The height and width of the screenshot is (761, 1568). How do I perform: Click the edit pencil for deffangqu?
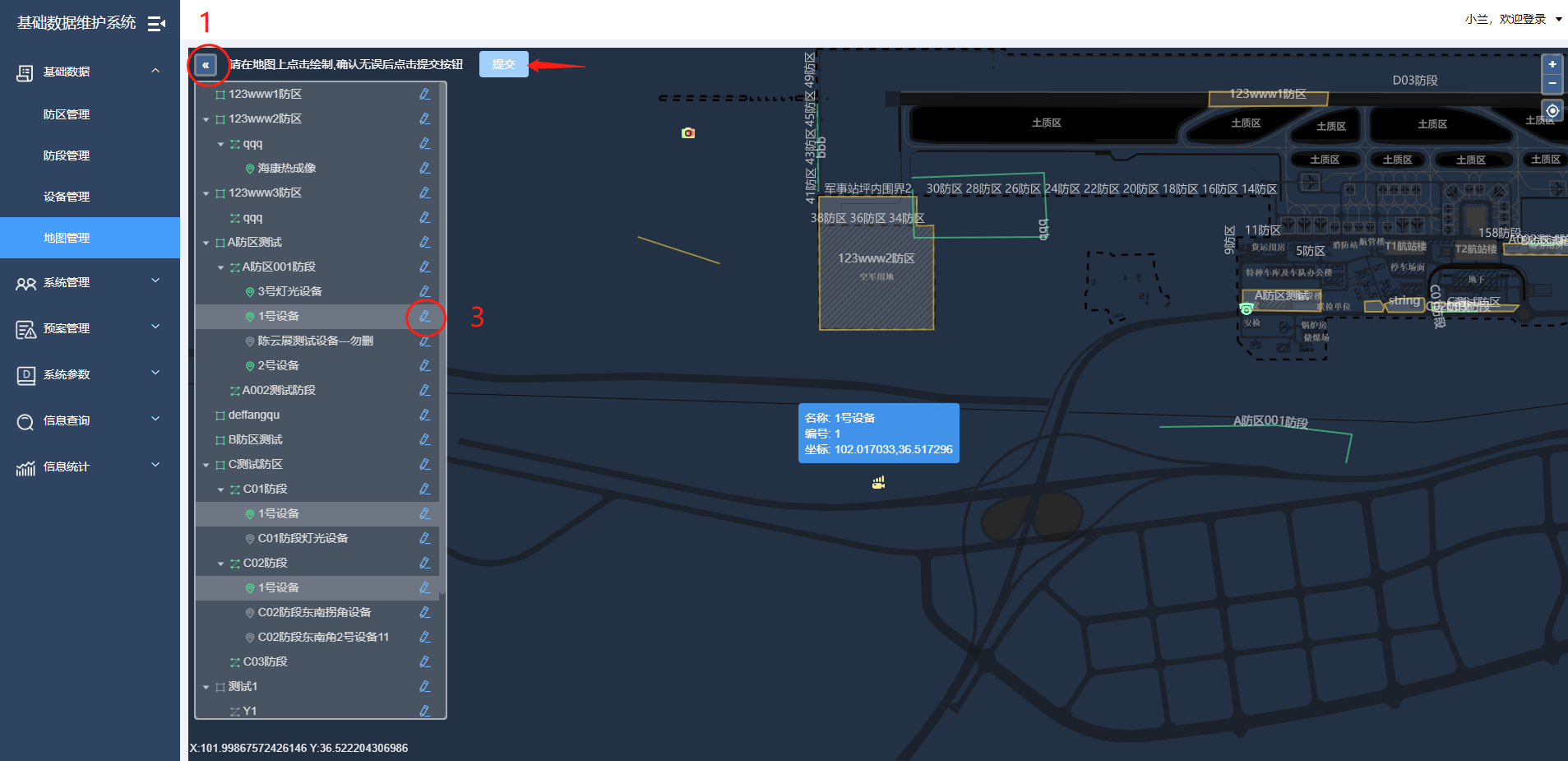tap(425, 415)
